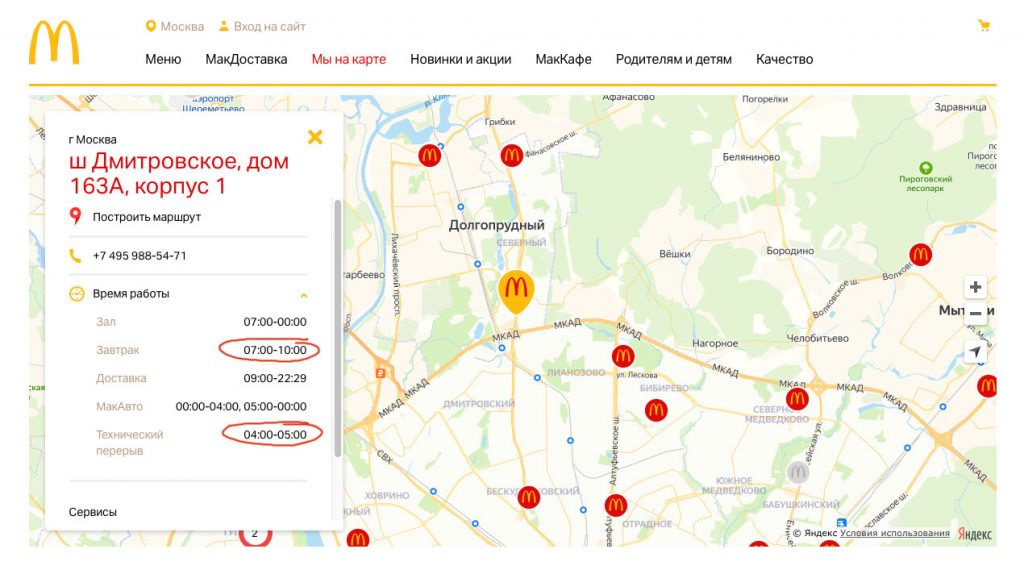Select the restaurant marker in Бескудниковский
Image resolution: width=1024 pixels, height=574 pixels.
point(529,498)
